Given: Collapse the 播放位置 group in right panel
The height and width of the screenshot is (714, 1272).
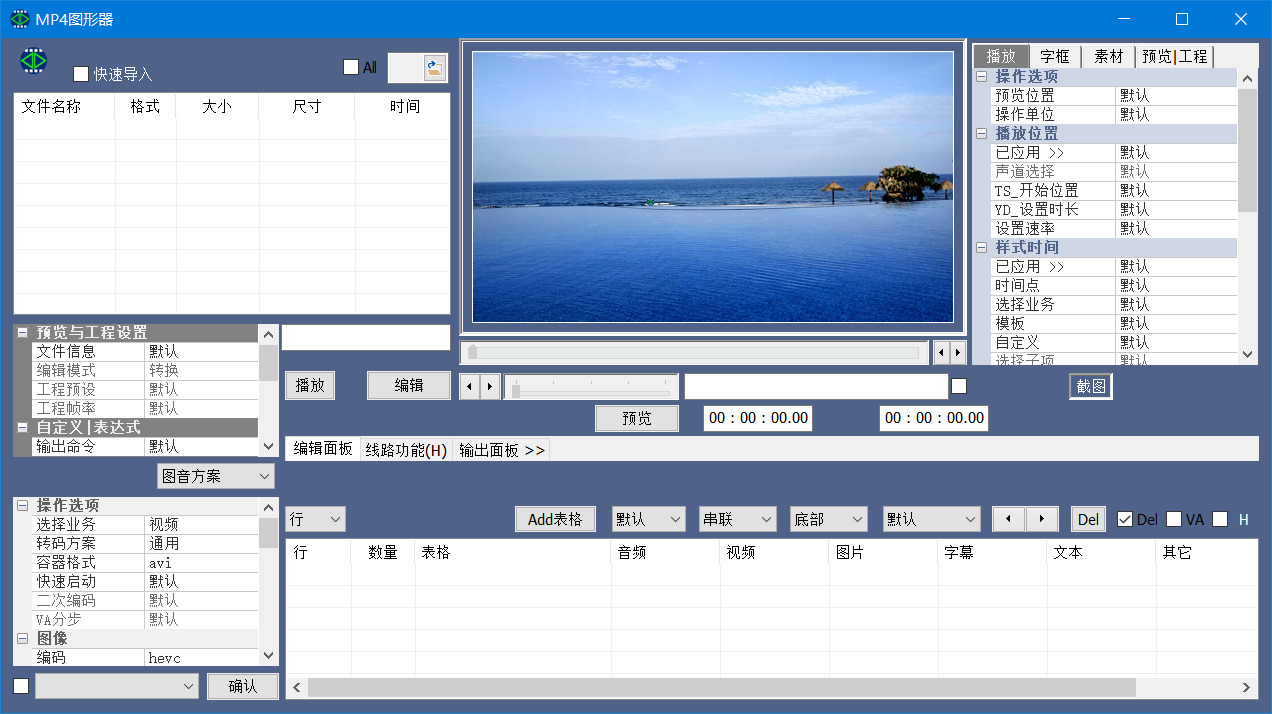Looking at the screenshot, I should (982, 134).
